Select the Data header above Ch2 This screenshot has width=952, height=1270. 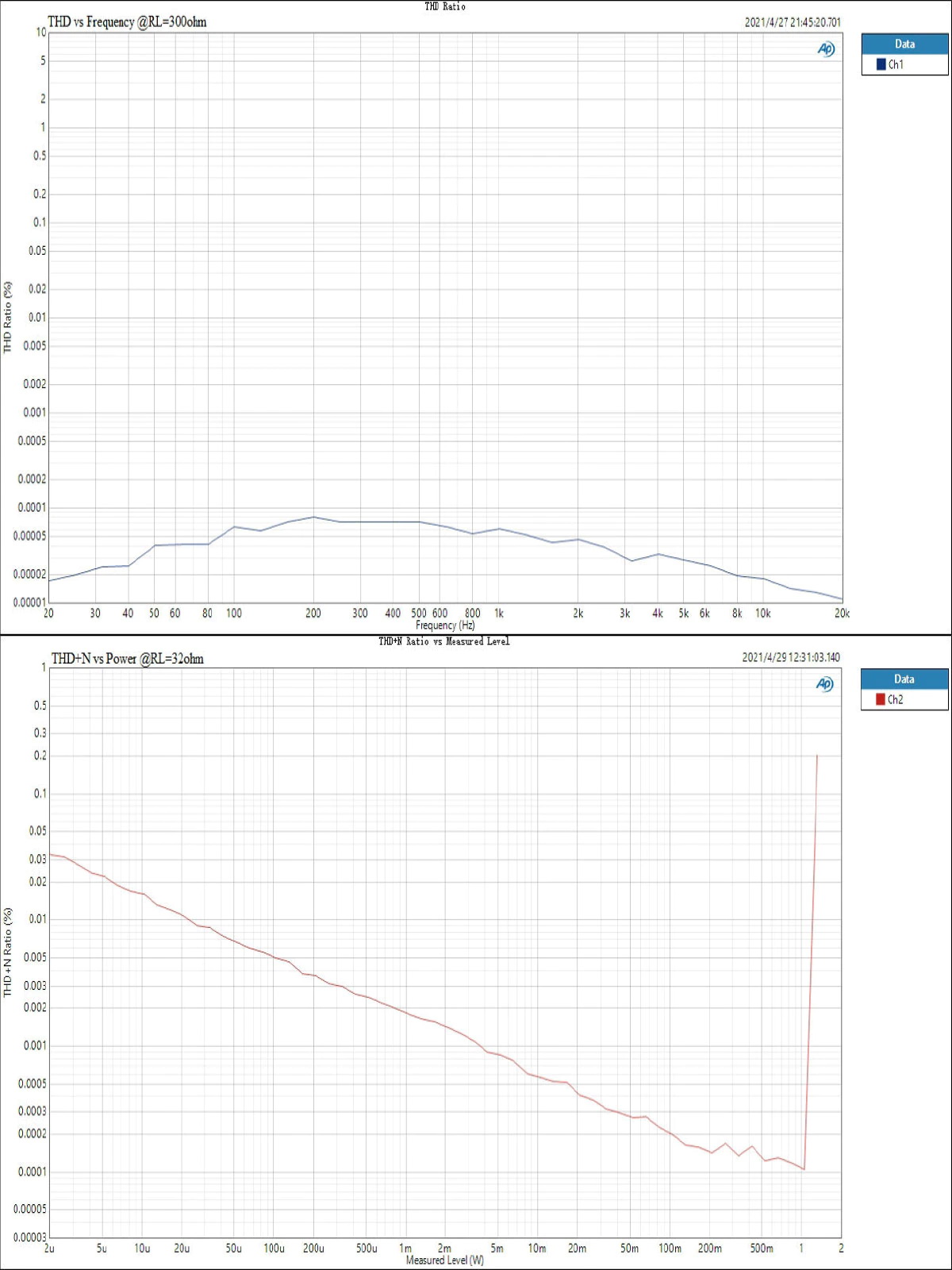click(x=904, y=679)
